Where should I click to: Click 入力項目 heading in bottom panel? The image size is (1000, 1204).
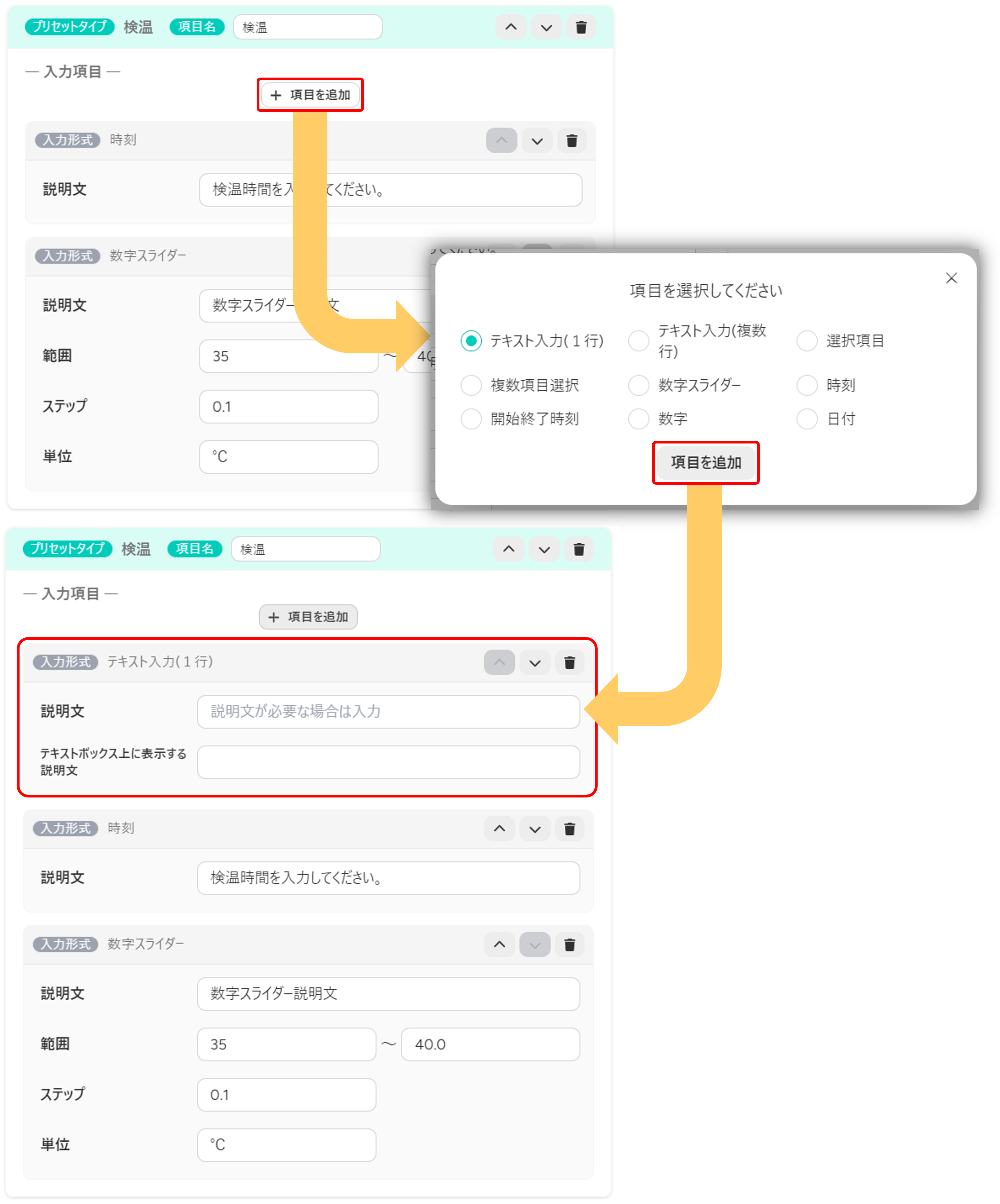[x=71, y=594]
